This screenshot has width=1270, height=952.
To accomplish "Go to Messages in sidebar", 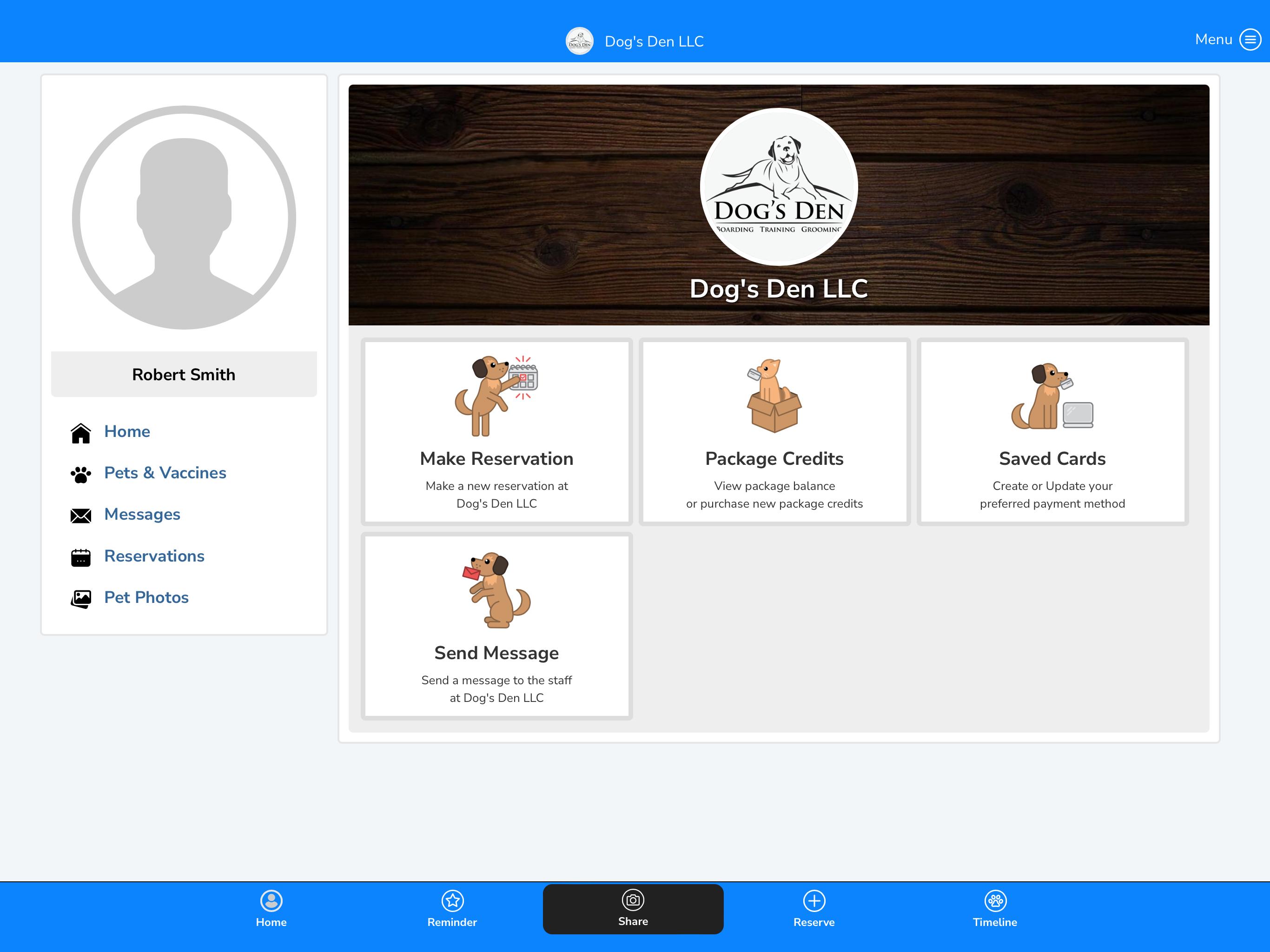I will [x=142, y=515].
